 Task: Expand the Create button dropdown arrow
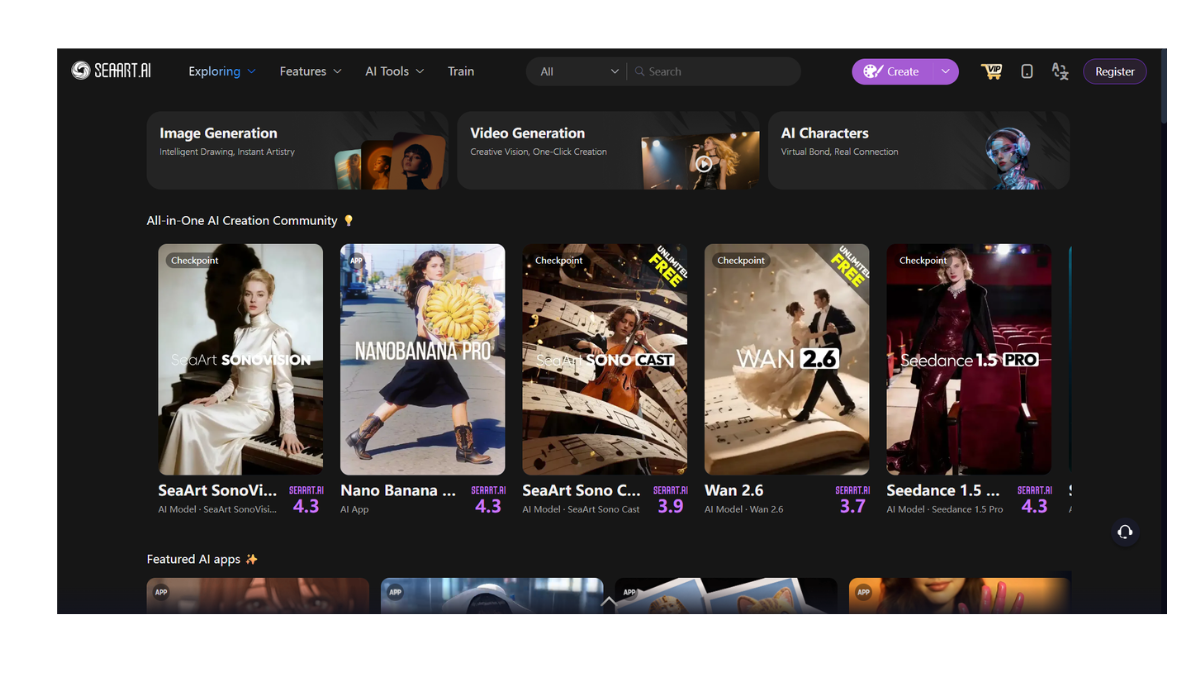(945, 72)
